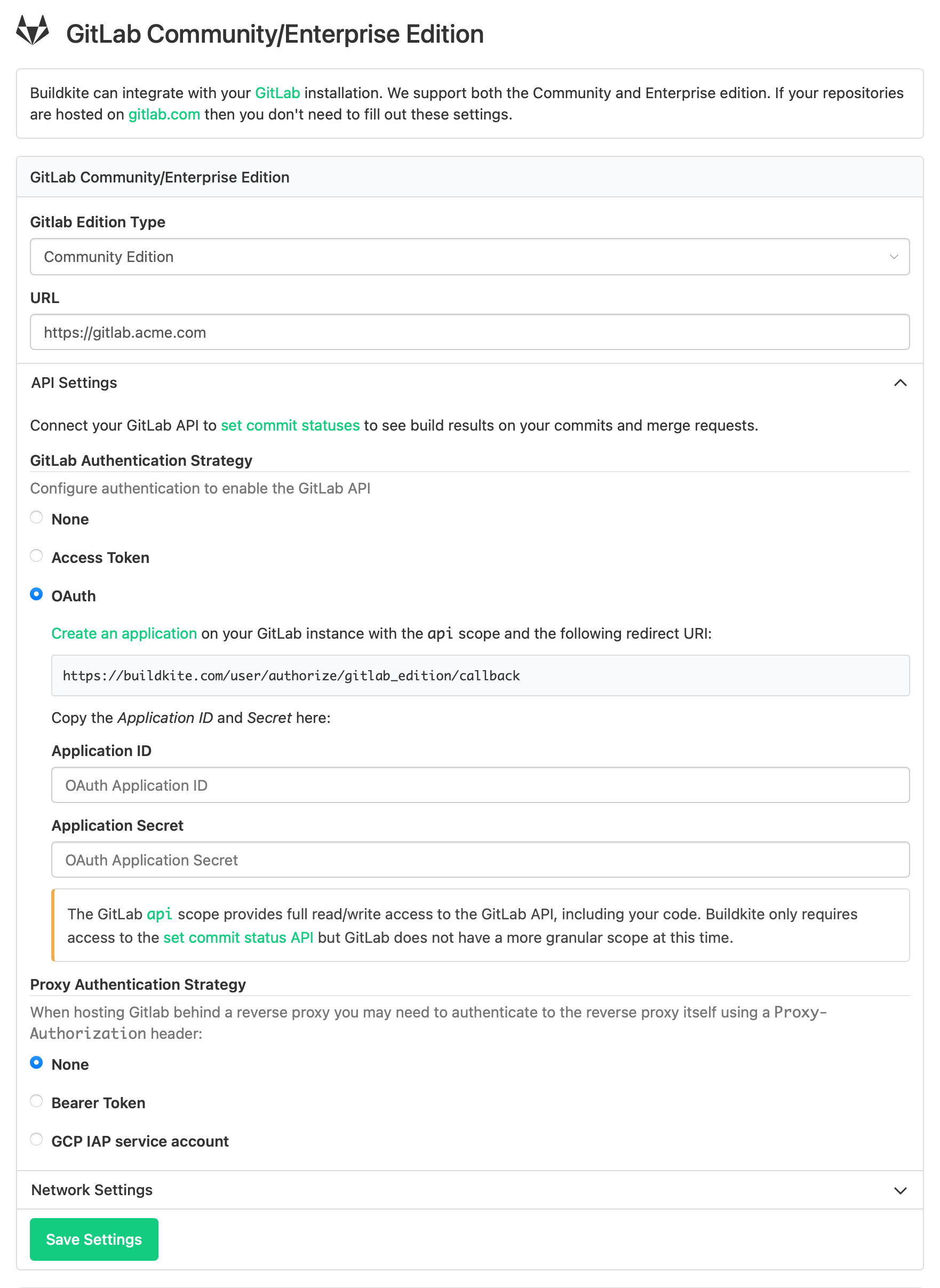Click the URL input field
This screenshot has width=940, height=1288.
point(470,332)
